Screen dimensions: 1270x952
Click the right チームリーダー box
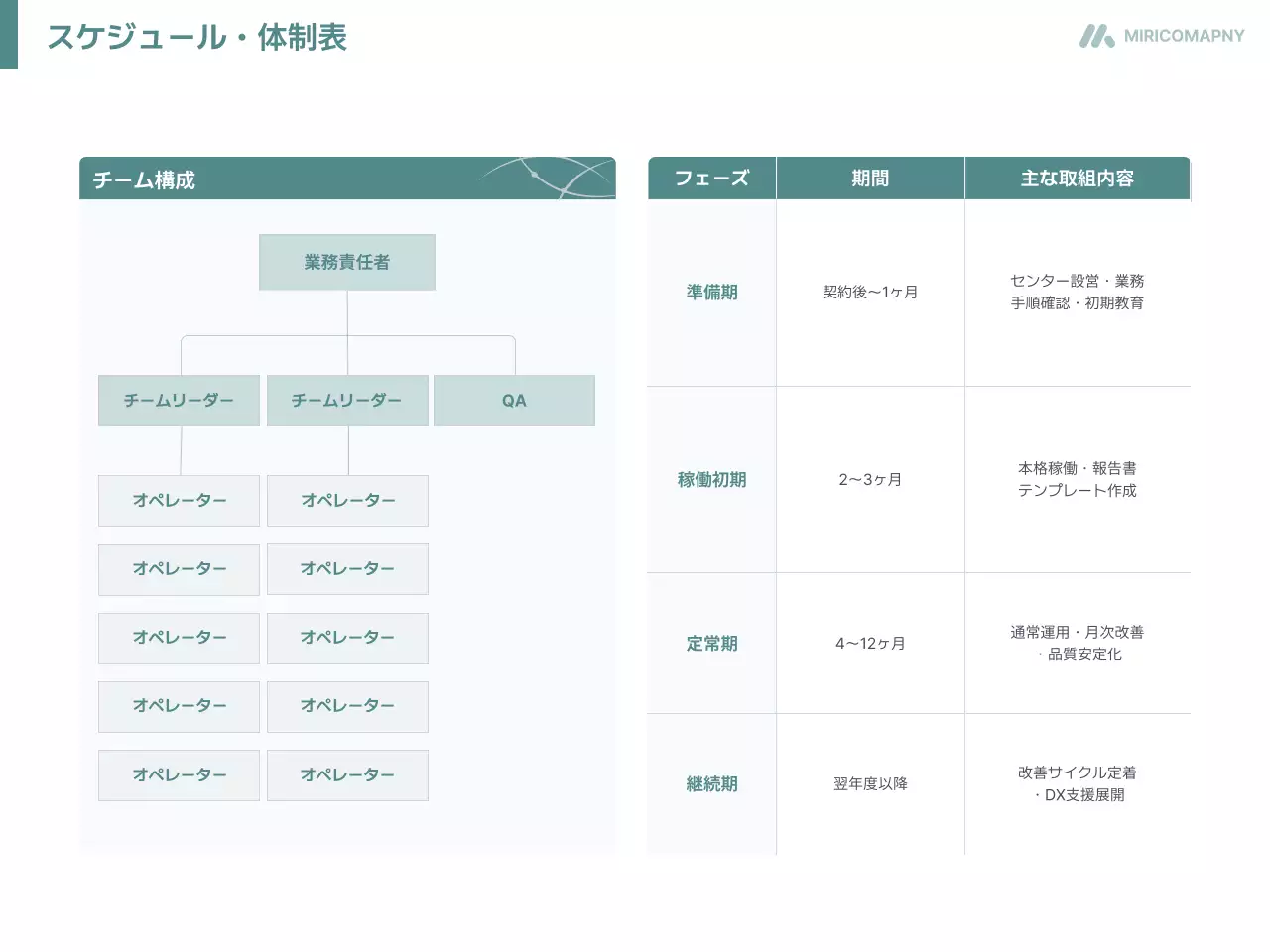click(346, 401)
